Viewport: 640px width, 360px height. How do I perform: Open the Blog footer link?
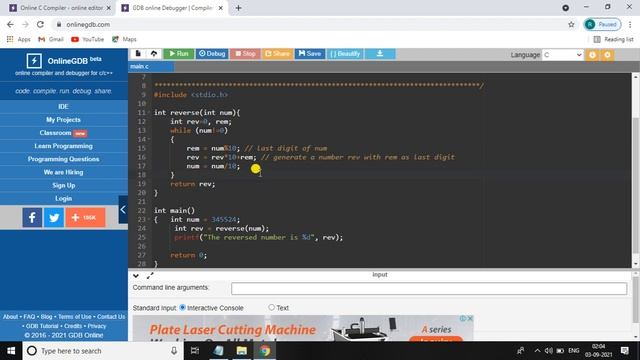point(47,317)
